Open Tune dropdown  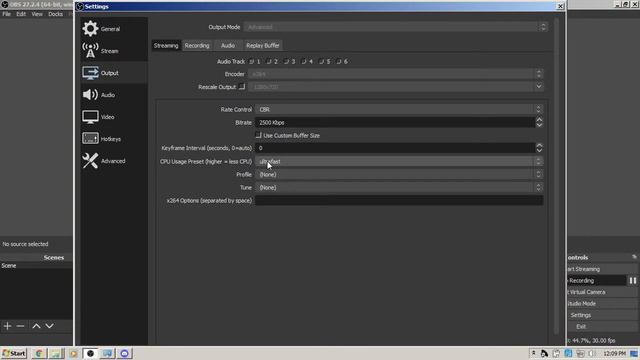tap(399, 187)
